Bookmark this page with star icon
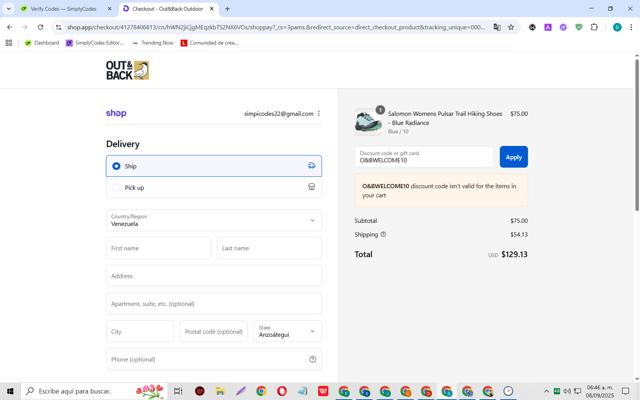Viewport: 640px width, 400px height. (511, 27)
